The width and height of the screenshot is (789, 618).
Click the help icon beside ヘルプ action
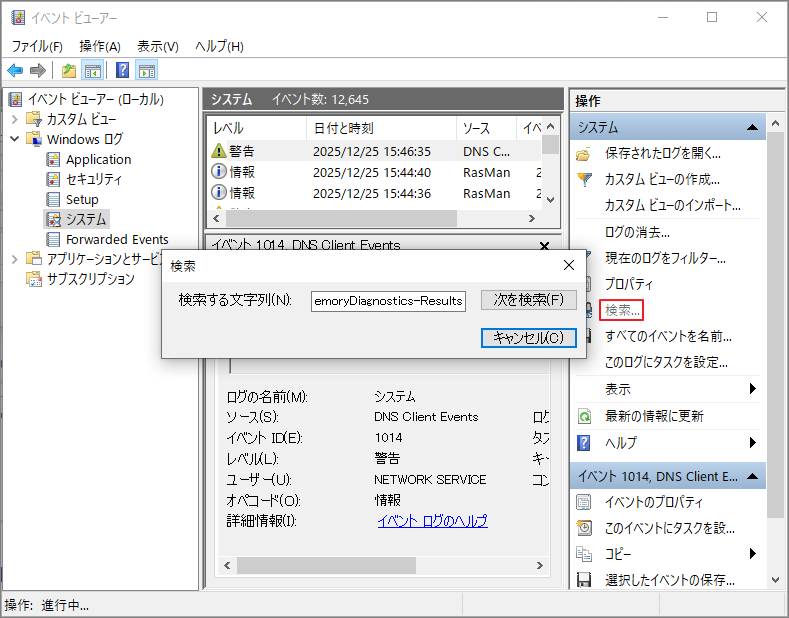tap(584, 443)
